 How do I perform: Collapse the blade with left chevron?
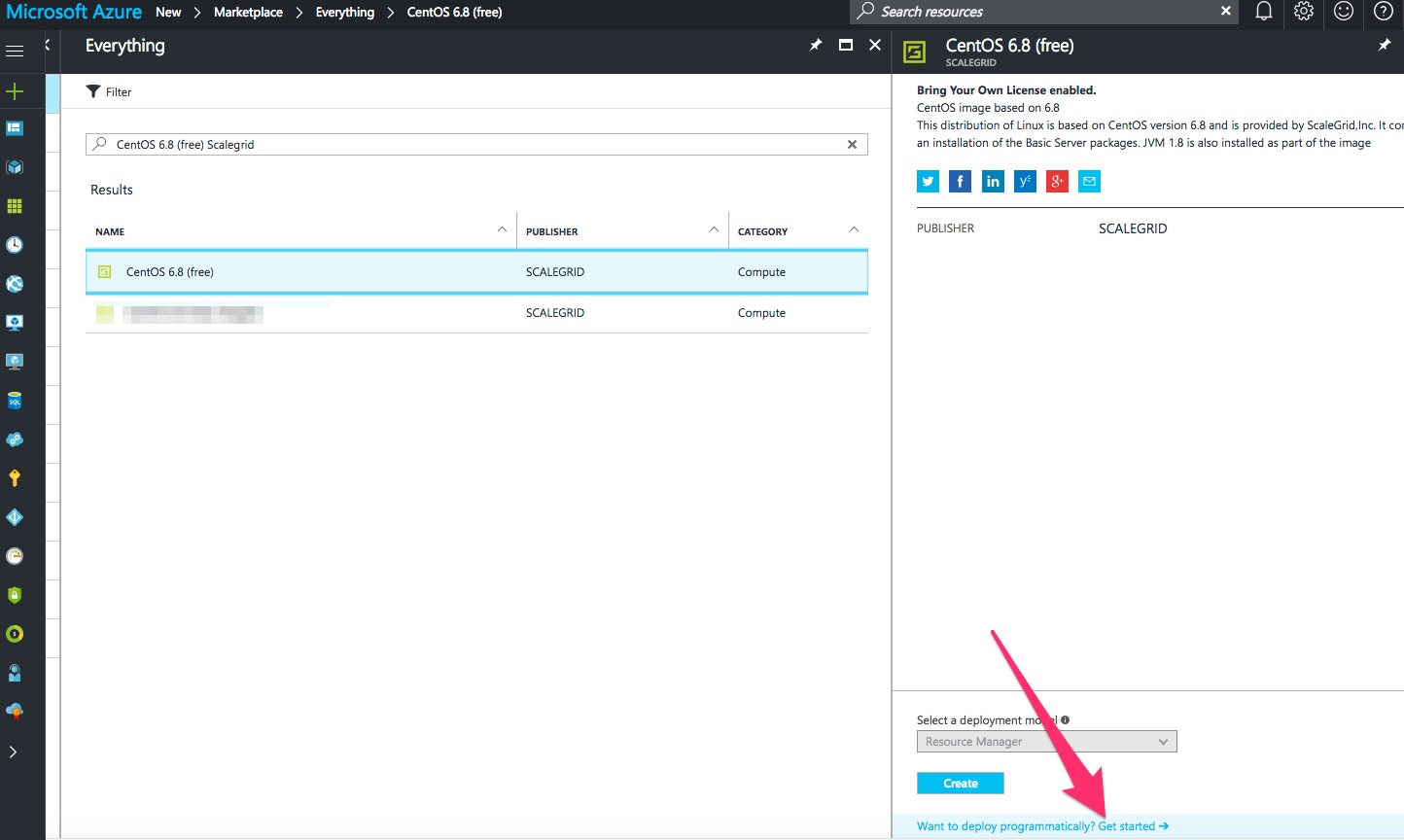tap(47, 45)
